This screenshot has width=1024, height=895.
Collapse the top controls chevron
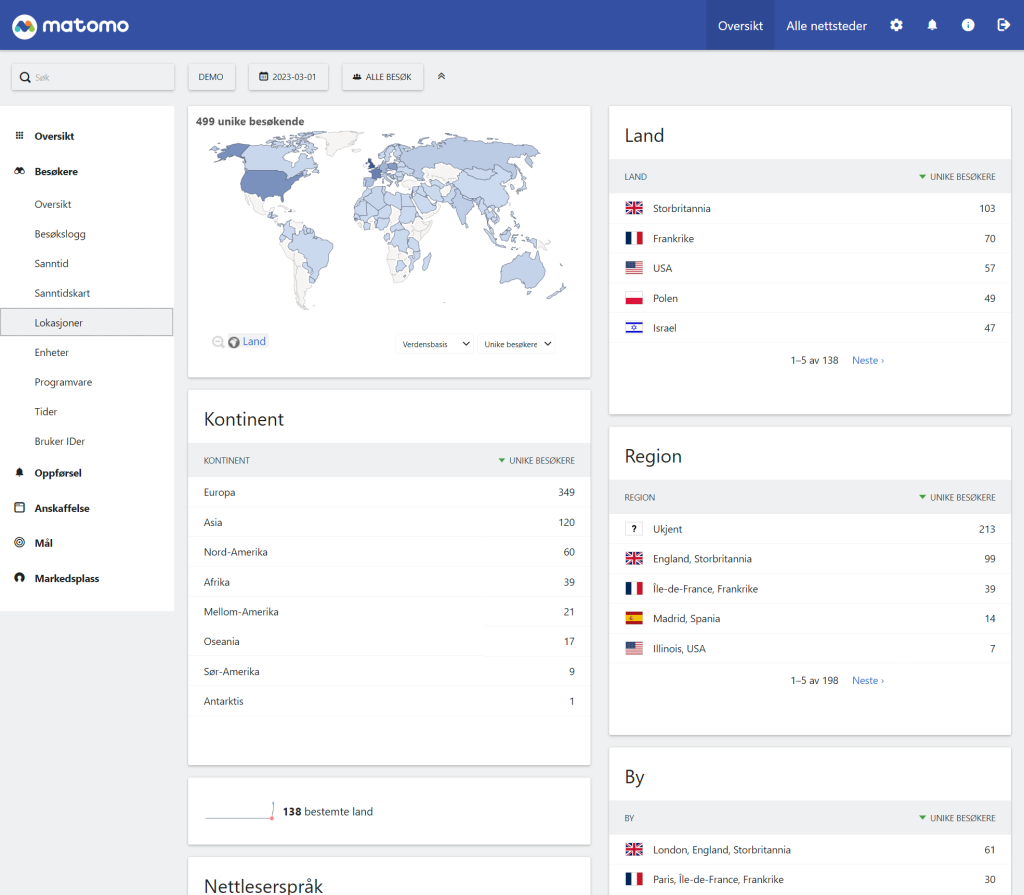point(441,76)
